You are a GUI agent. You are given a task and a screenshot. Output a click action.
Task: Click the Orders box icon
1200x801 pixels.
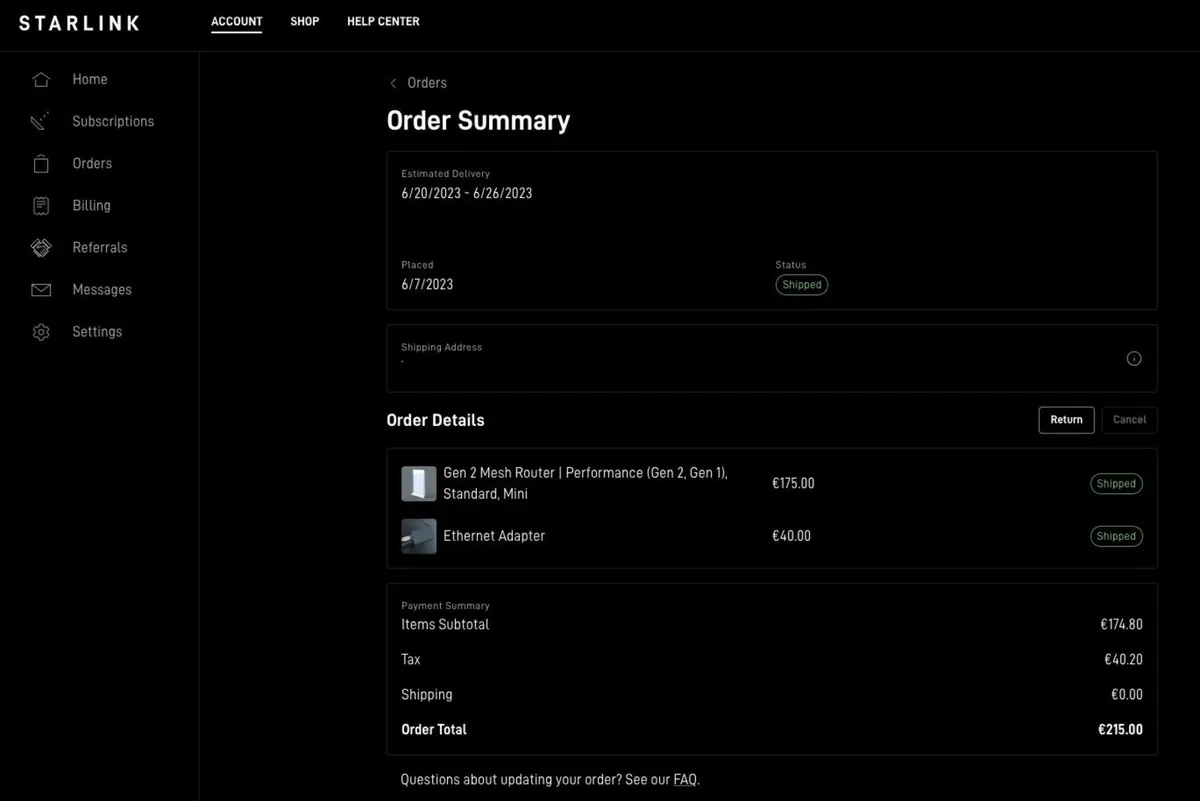click(x=41, y=162)
